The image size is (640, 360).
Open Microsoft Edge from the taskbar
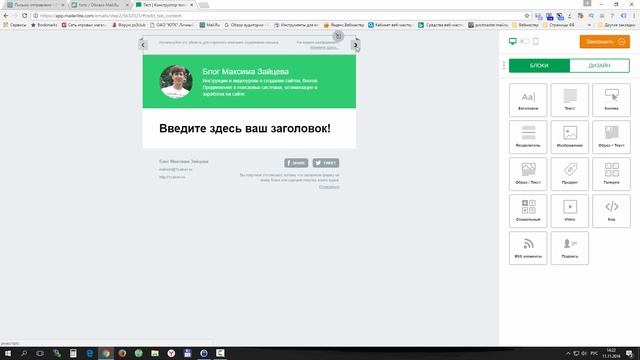click(x=89, y=353)
